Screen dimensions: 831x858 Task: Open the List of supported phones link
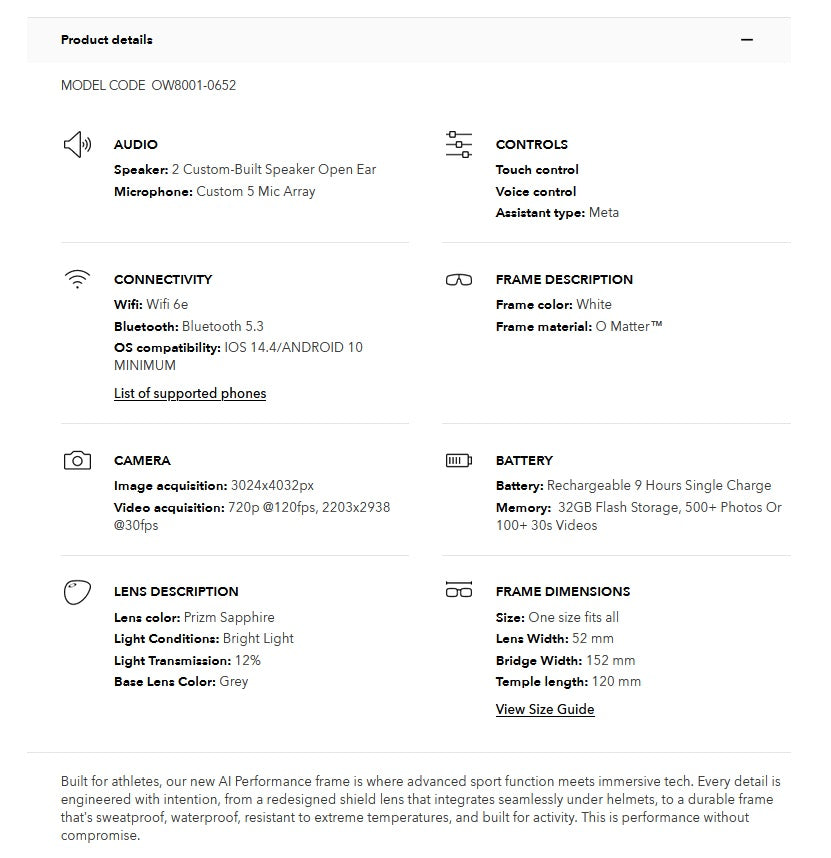click(190, 394)
